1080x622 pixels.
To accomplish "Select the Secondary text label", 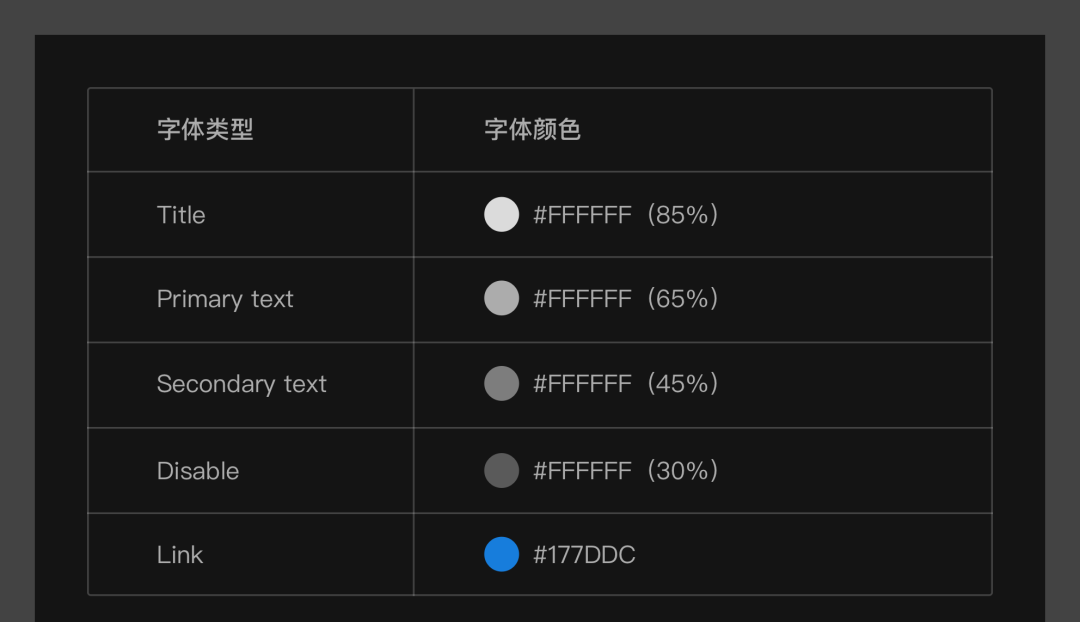I will pos(242,384).
